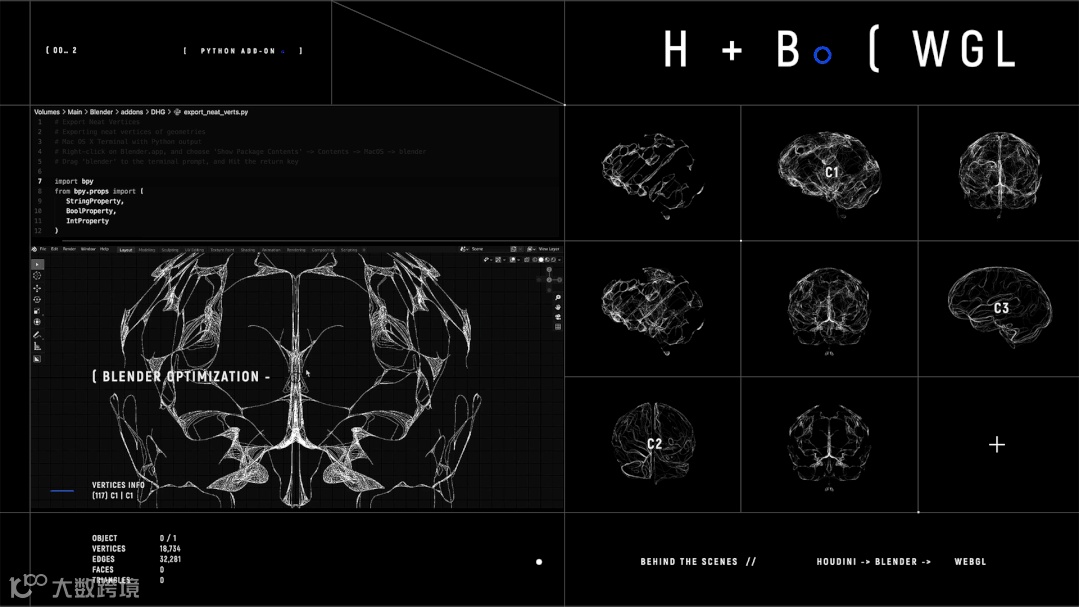Click the Scene datablock icon
The width and height of the screenshot is (1079, 607).
pyautogui.click(x=462, y=249)
